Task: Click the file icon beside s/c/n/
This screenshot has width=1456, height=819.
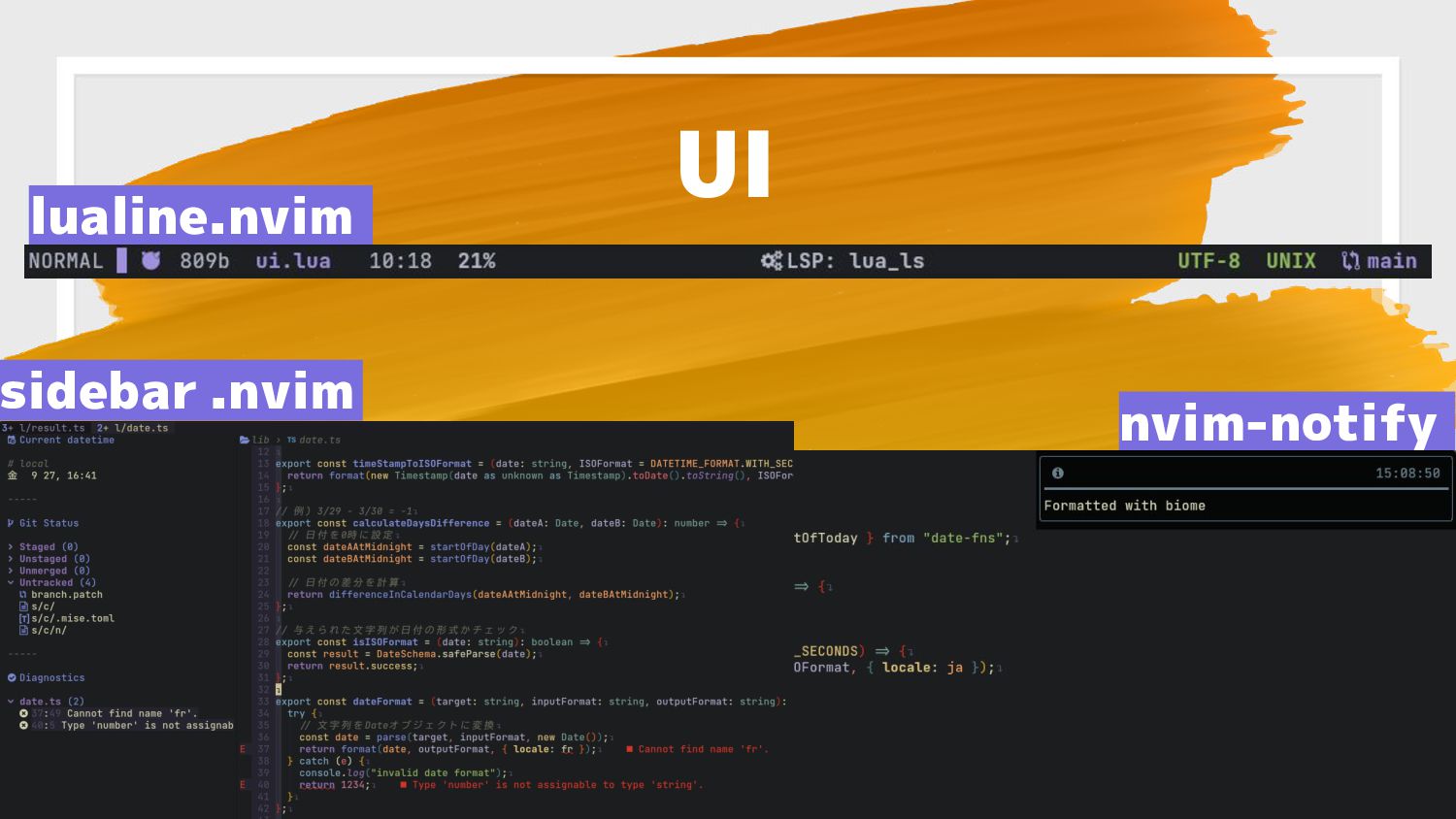Action: point(23,630)
